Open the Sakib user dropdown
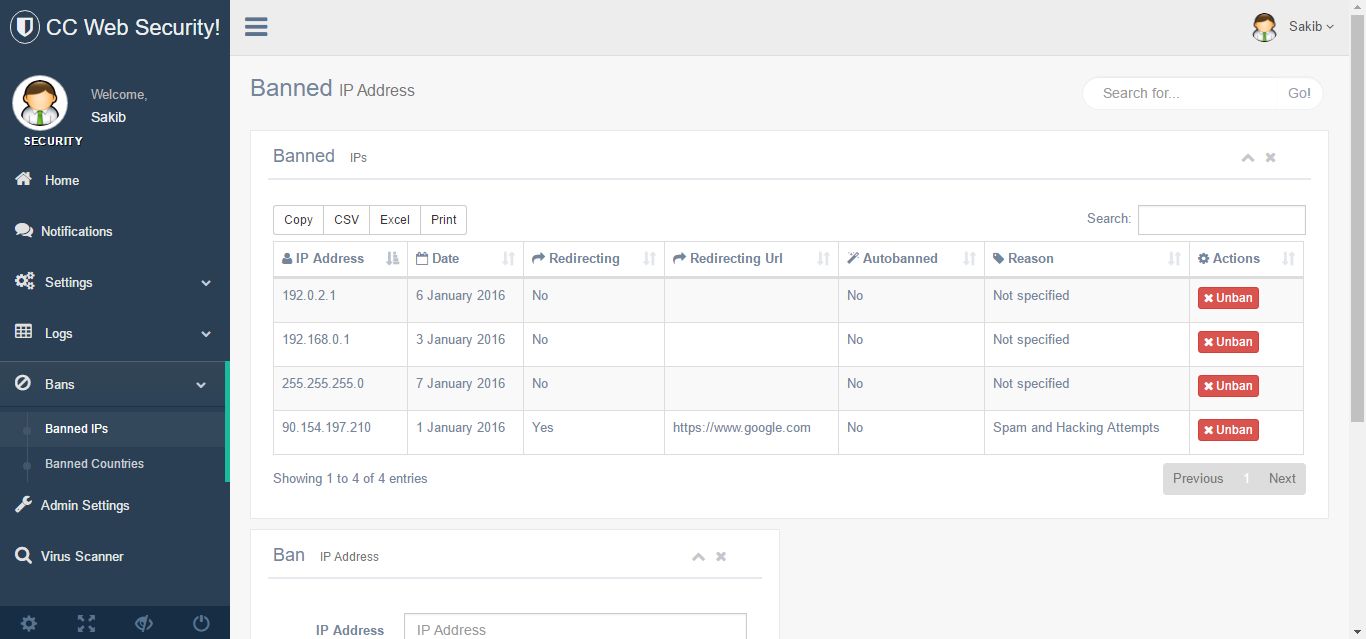The width and height of the screenshot is (1366, 639). pos(1294,27)
